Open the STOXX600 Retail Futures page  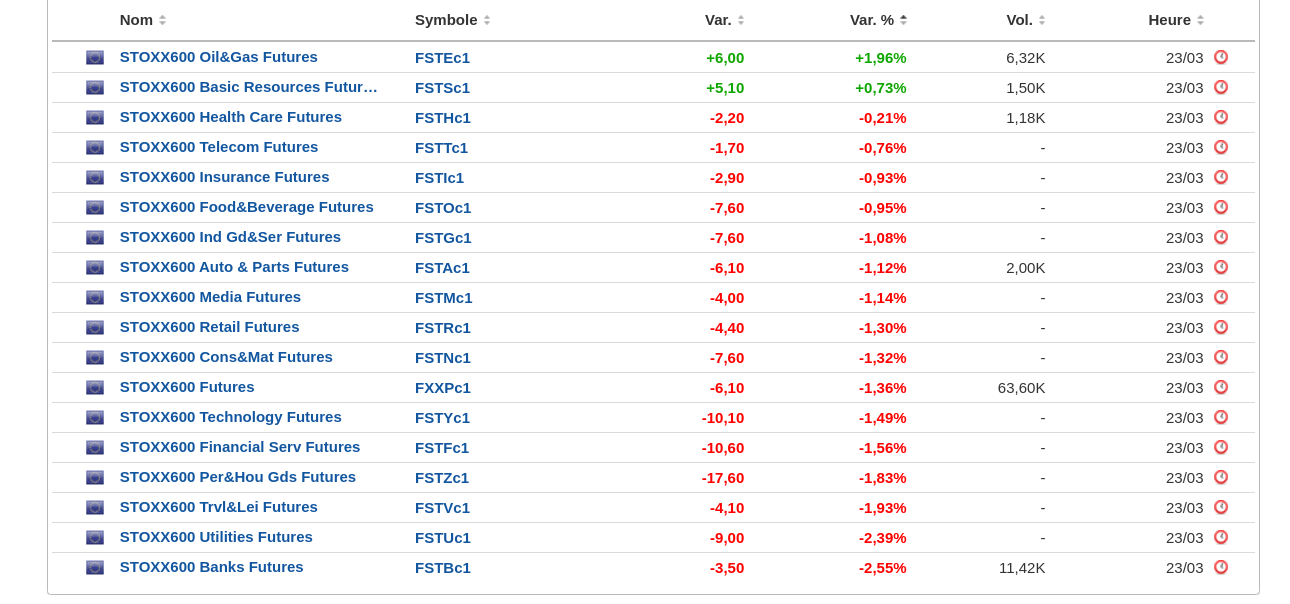209,327
